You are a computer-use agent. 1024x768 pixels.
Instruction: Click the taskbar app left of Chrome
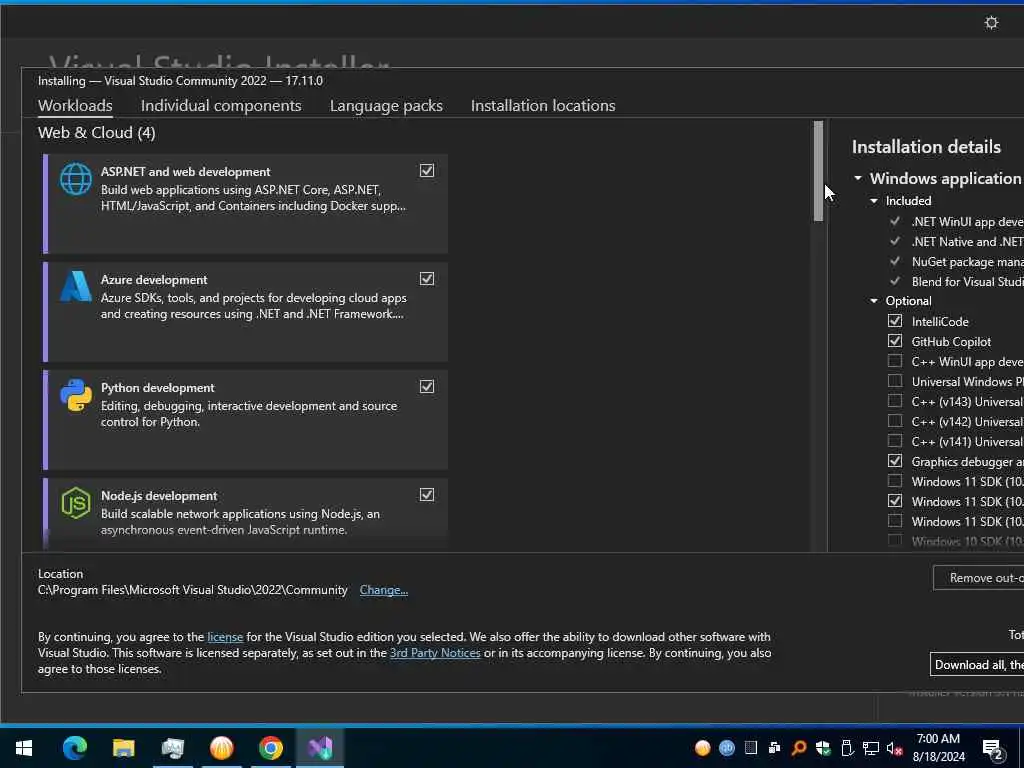pyautogui.click(x=221, y=748)
